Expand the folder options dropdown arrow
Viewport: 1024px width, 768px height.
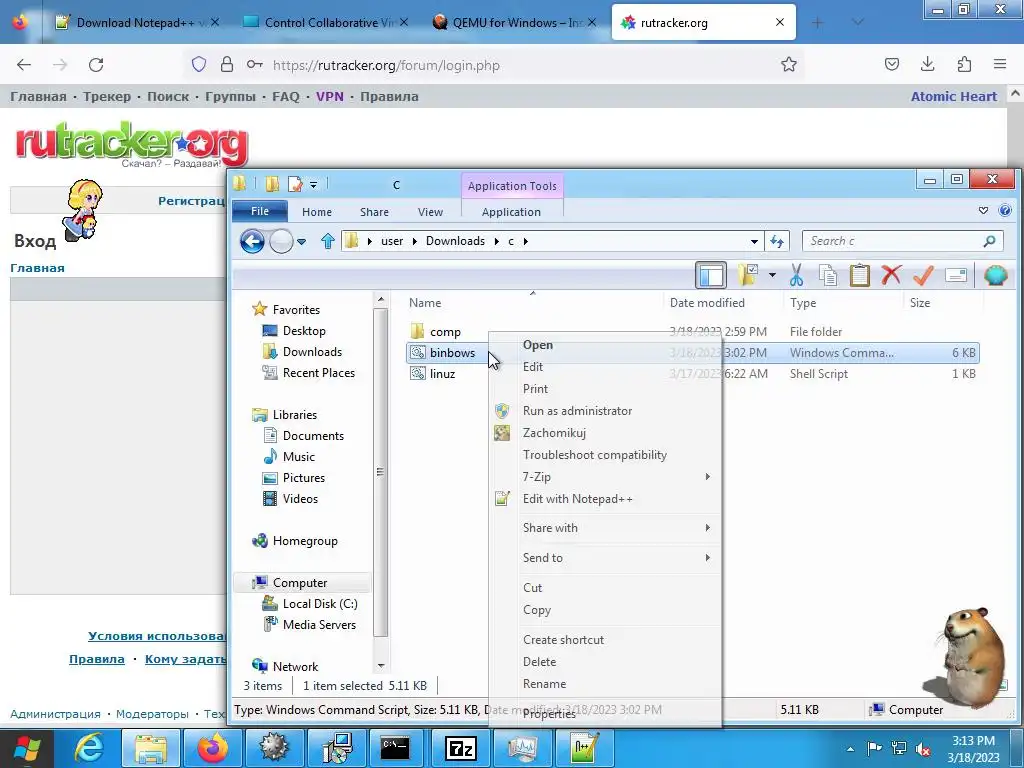(x=772, y=275)
